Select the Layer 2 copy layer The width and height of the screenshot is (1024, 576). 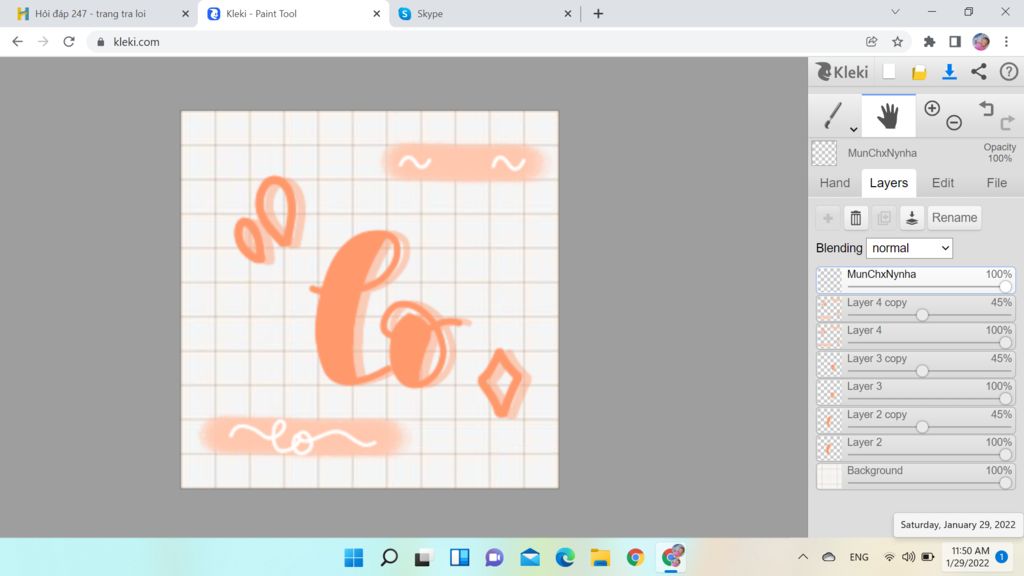coord(916,421)
